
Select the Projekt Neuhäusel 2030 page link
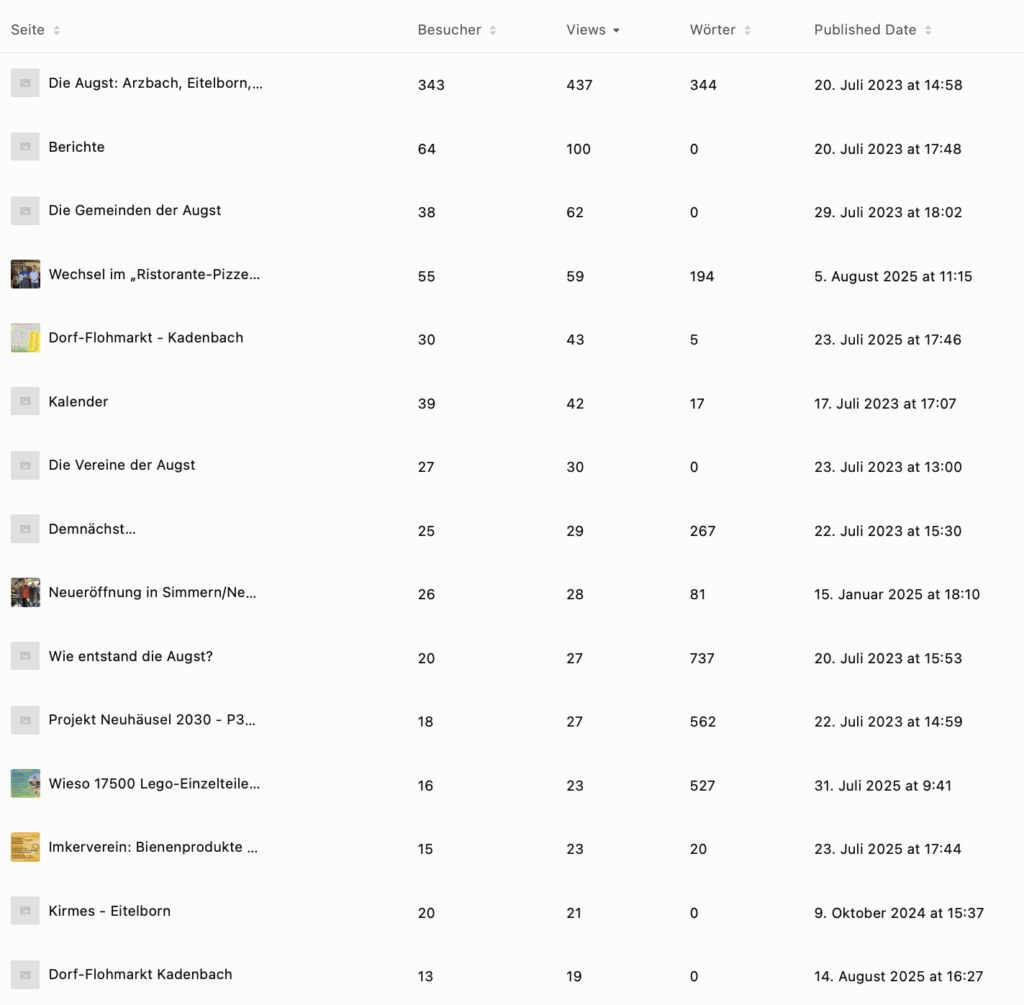click(x=152, y=720)
